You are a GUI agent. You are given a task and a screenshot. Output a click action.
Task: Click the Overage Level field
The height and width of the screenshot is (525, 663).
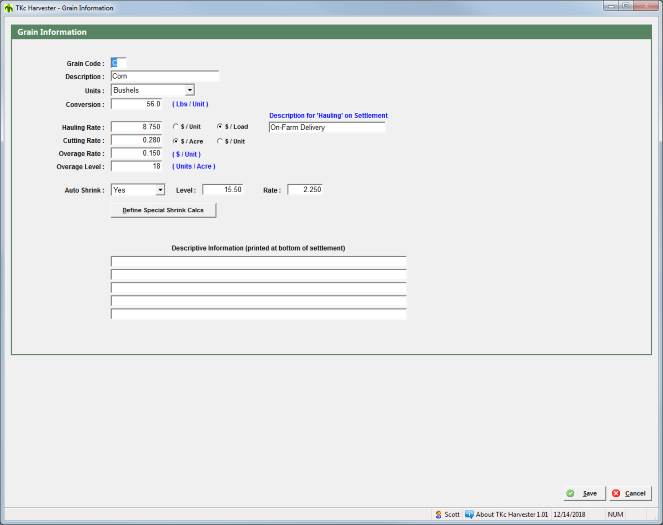click(136, 166)
